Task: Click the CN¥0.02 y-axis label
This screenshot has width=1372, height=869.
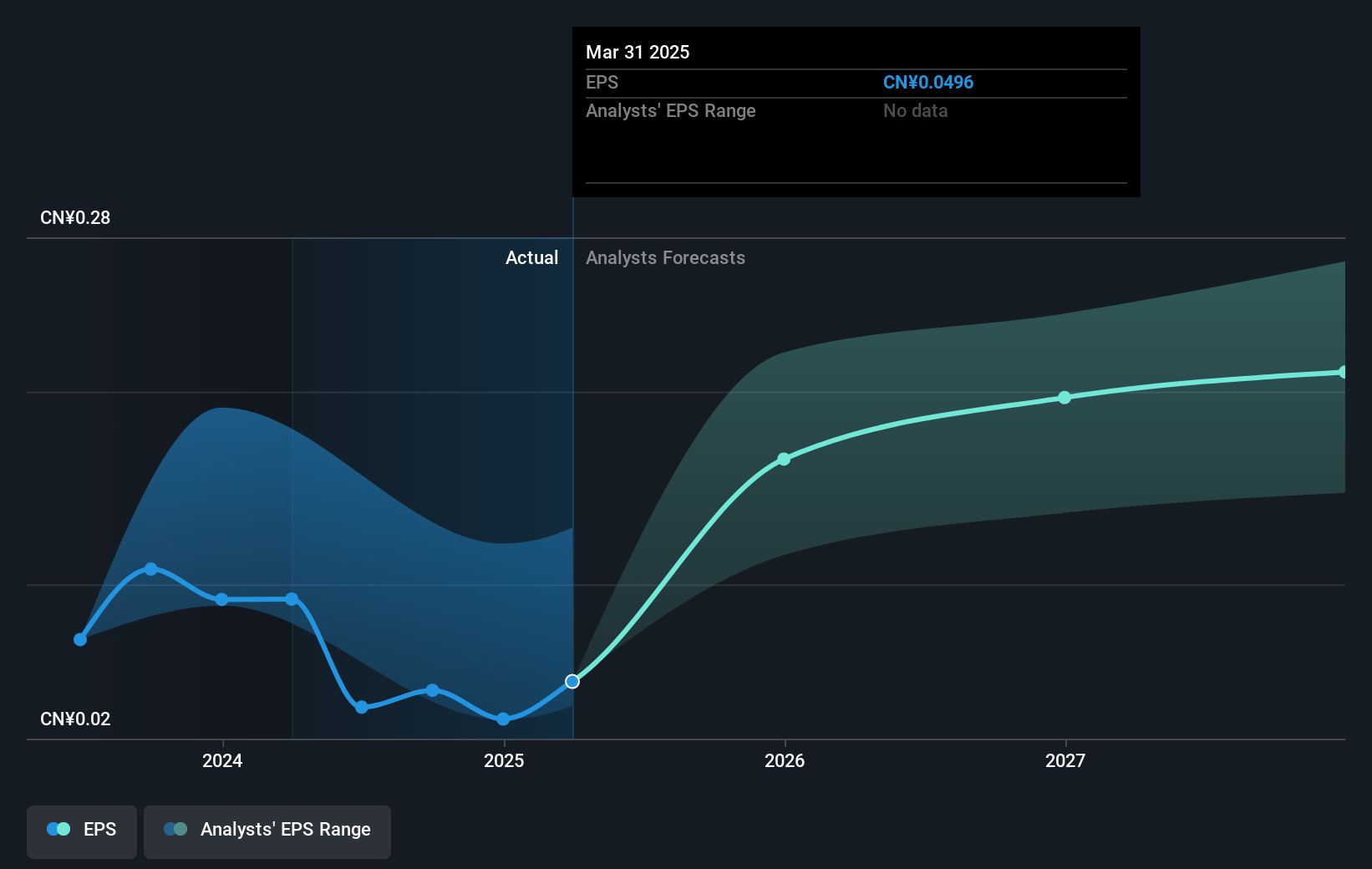Action: click(x=75, y=719)
